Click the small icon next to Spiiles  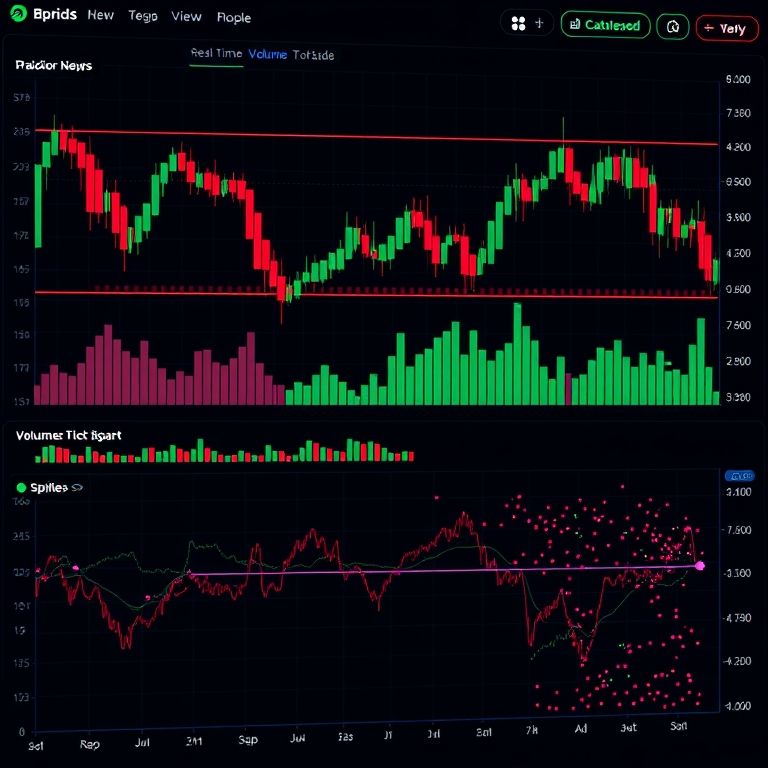point(76,488)
